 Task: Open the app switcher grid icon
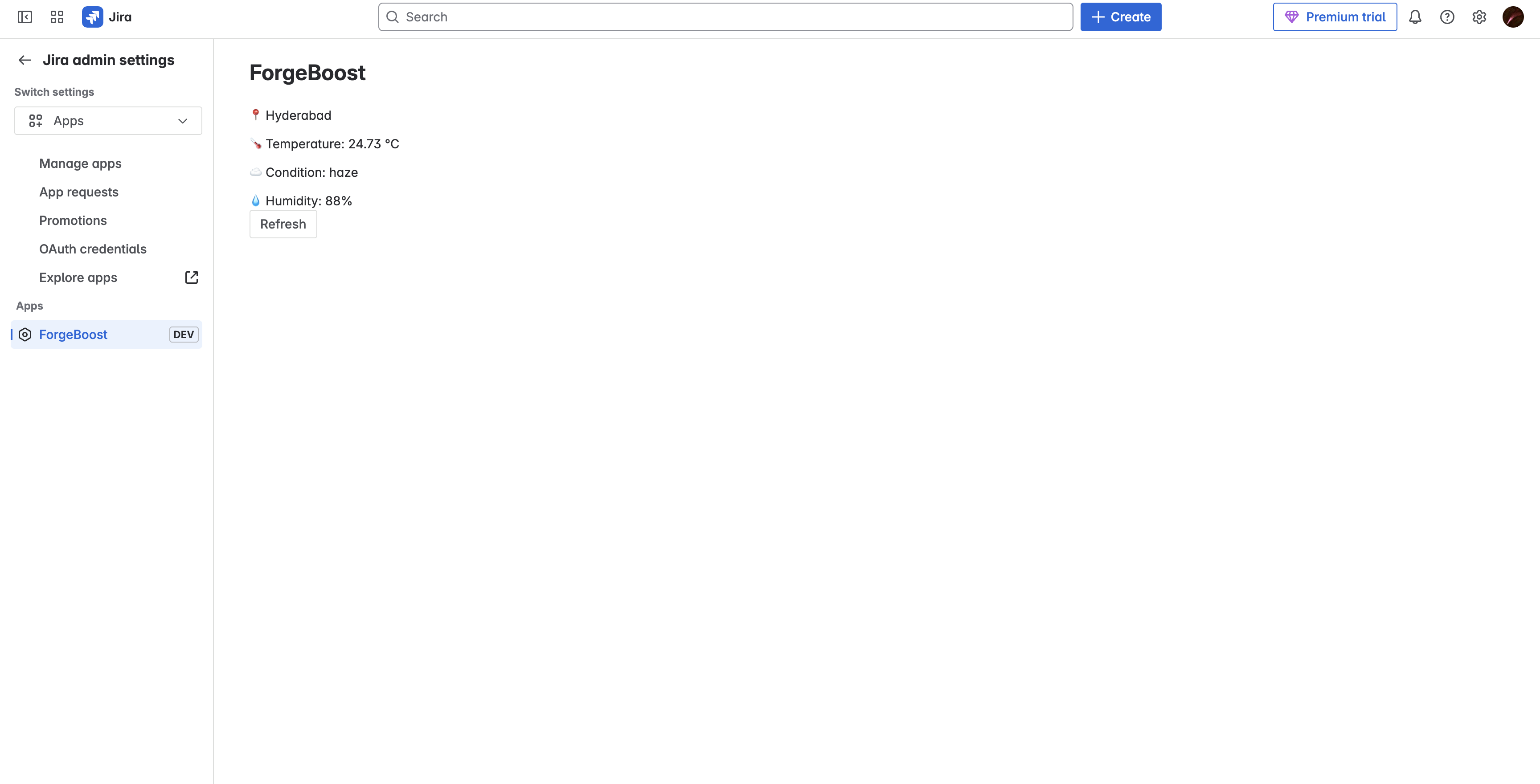pos(57,17)
